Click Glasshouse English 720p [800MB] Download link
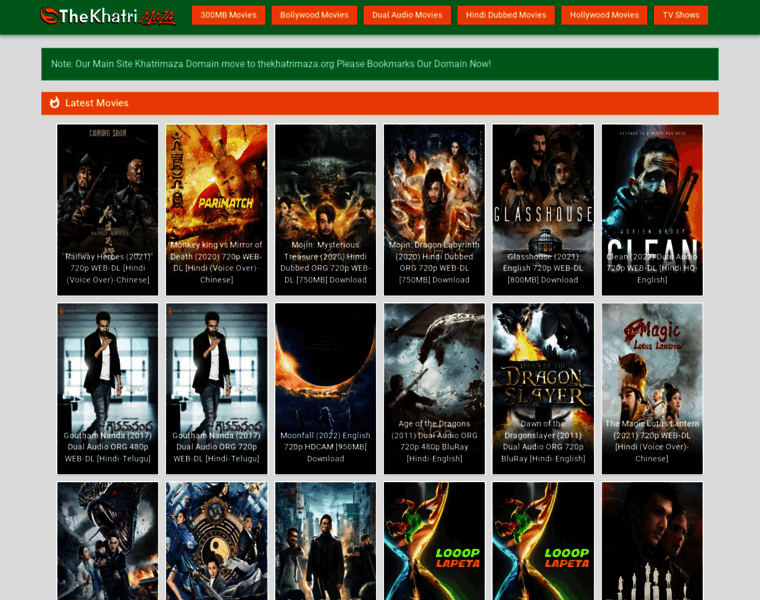Viewport: 760px width, 600px height. pyautogui.click(x=543, y=268)
